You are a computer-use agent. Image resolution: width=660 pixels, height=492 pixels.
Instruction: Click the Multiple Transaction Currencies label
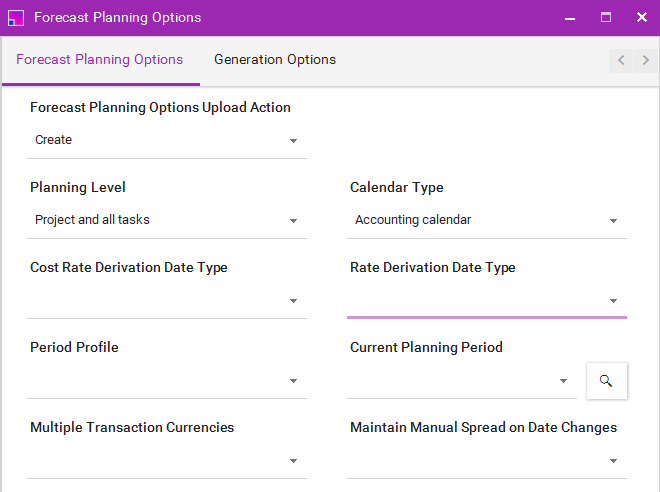click(x=132, y=427)
